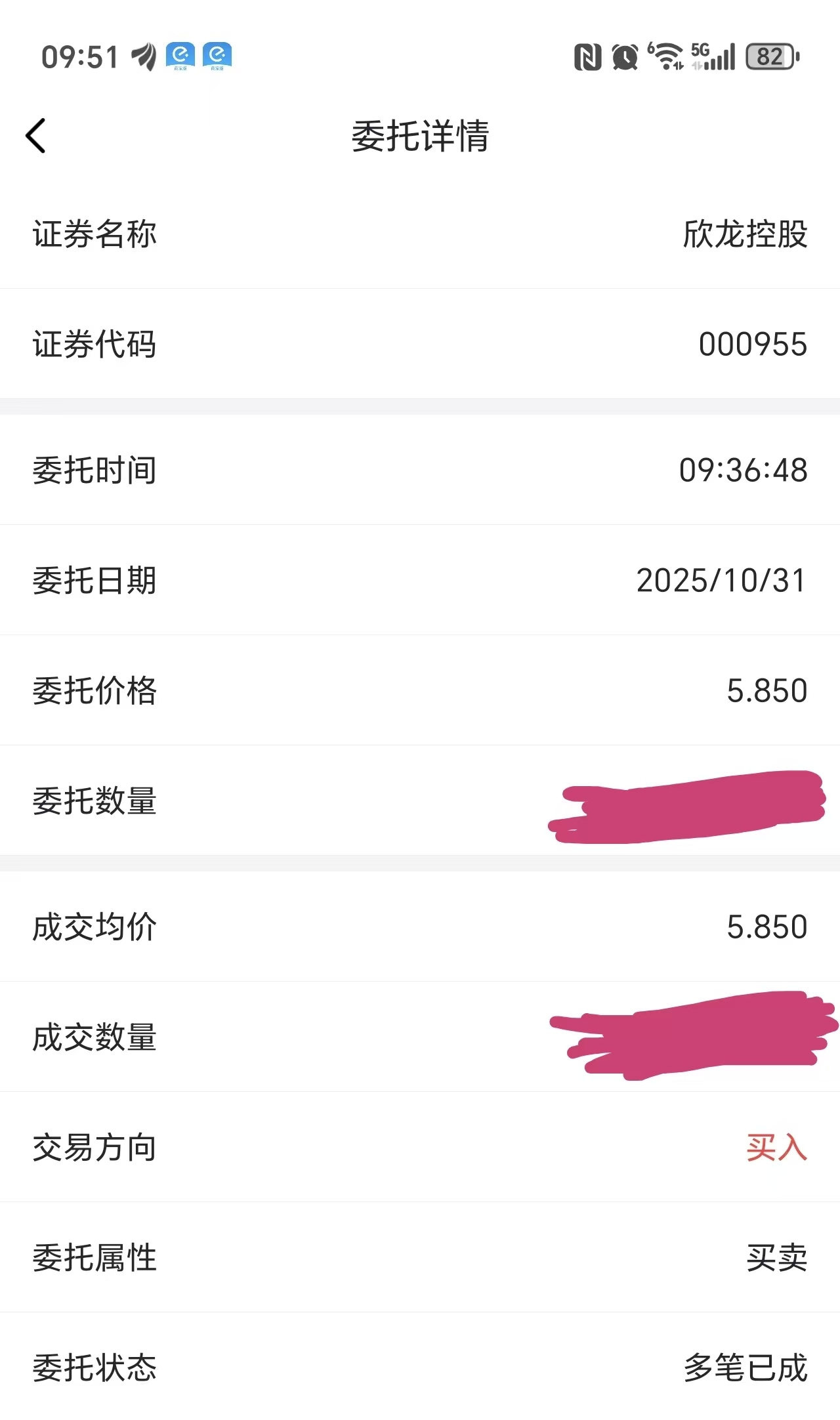Tap the Wi-Fi signal icon
This screenshot has width=840, height=1420.
pyautogui.click(x=666, y=56)
